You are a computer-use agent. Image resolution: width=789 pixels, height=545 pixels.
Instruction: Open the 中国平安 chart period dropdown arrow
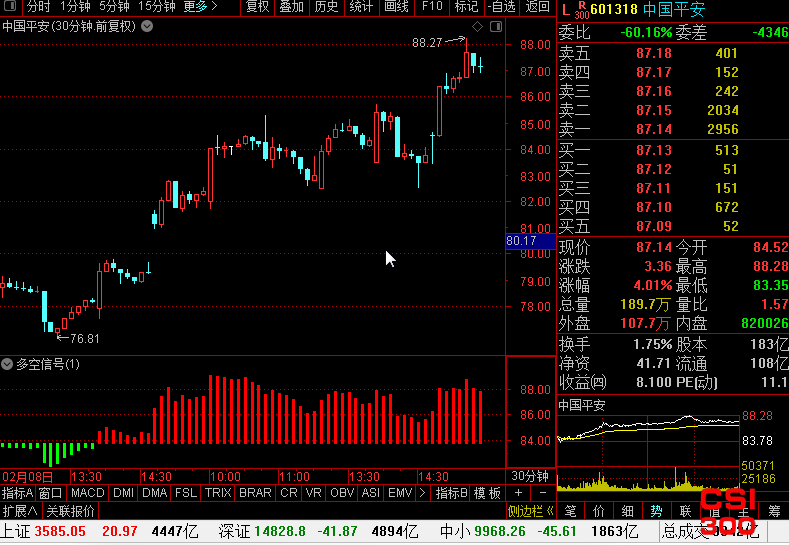point(147,26)
